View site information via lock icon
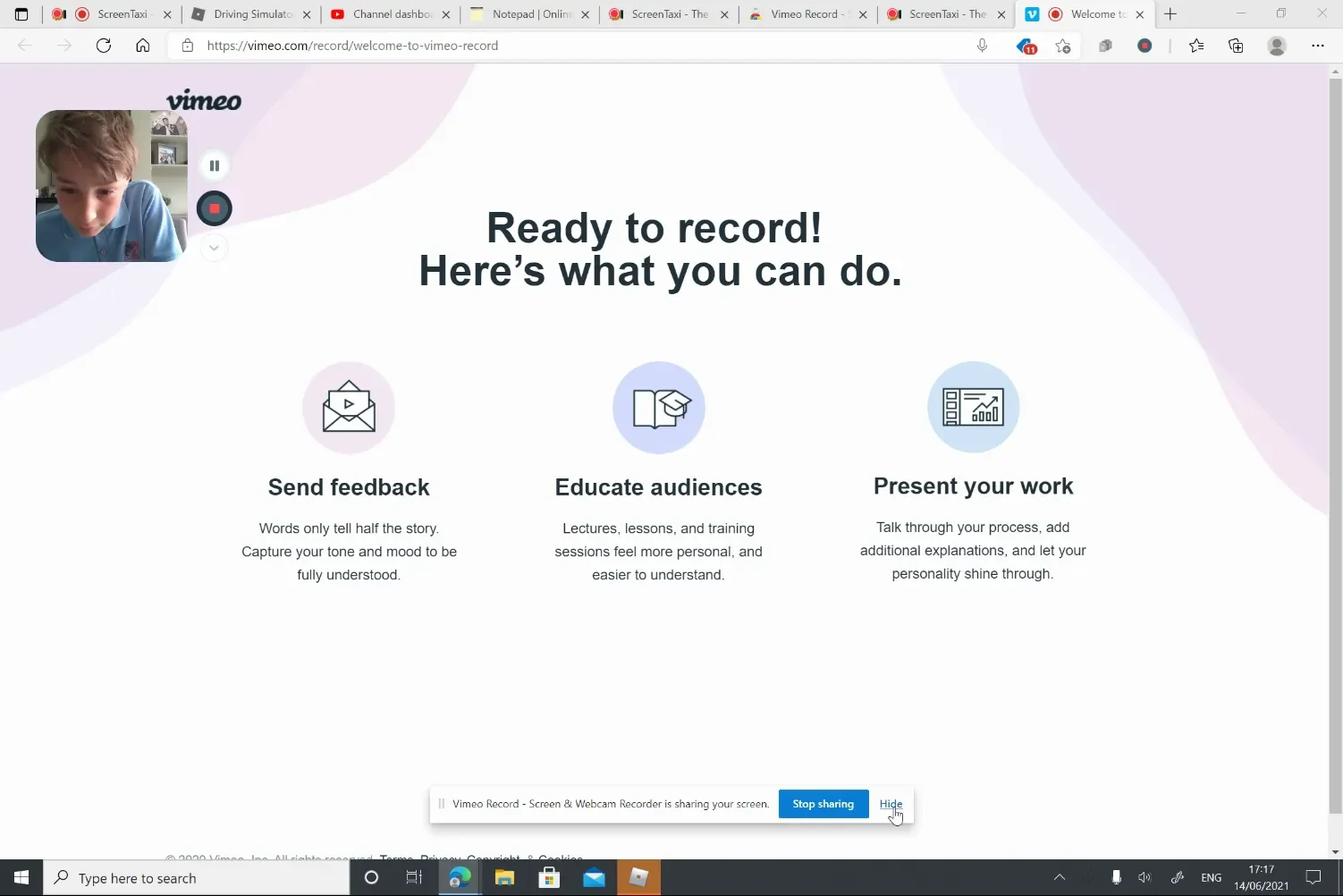 188,46
